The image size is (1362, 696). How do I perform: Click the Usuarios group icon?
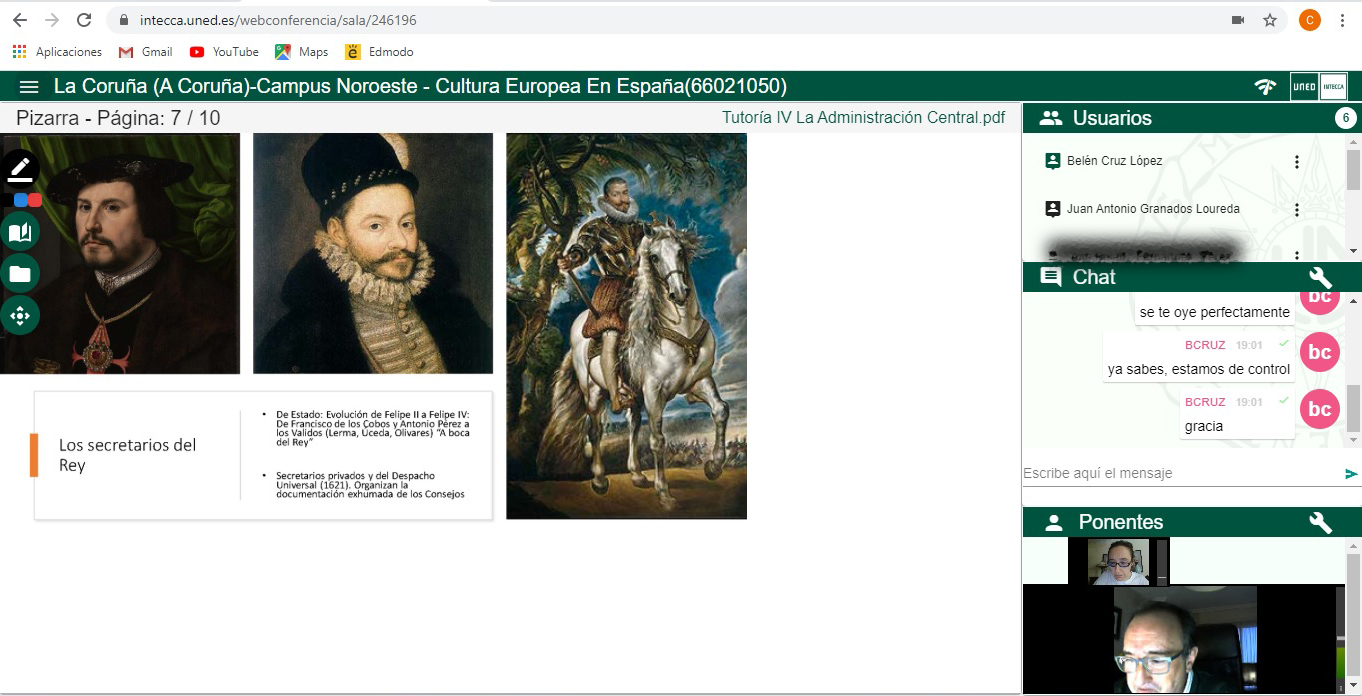(1051, 118)
